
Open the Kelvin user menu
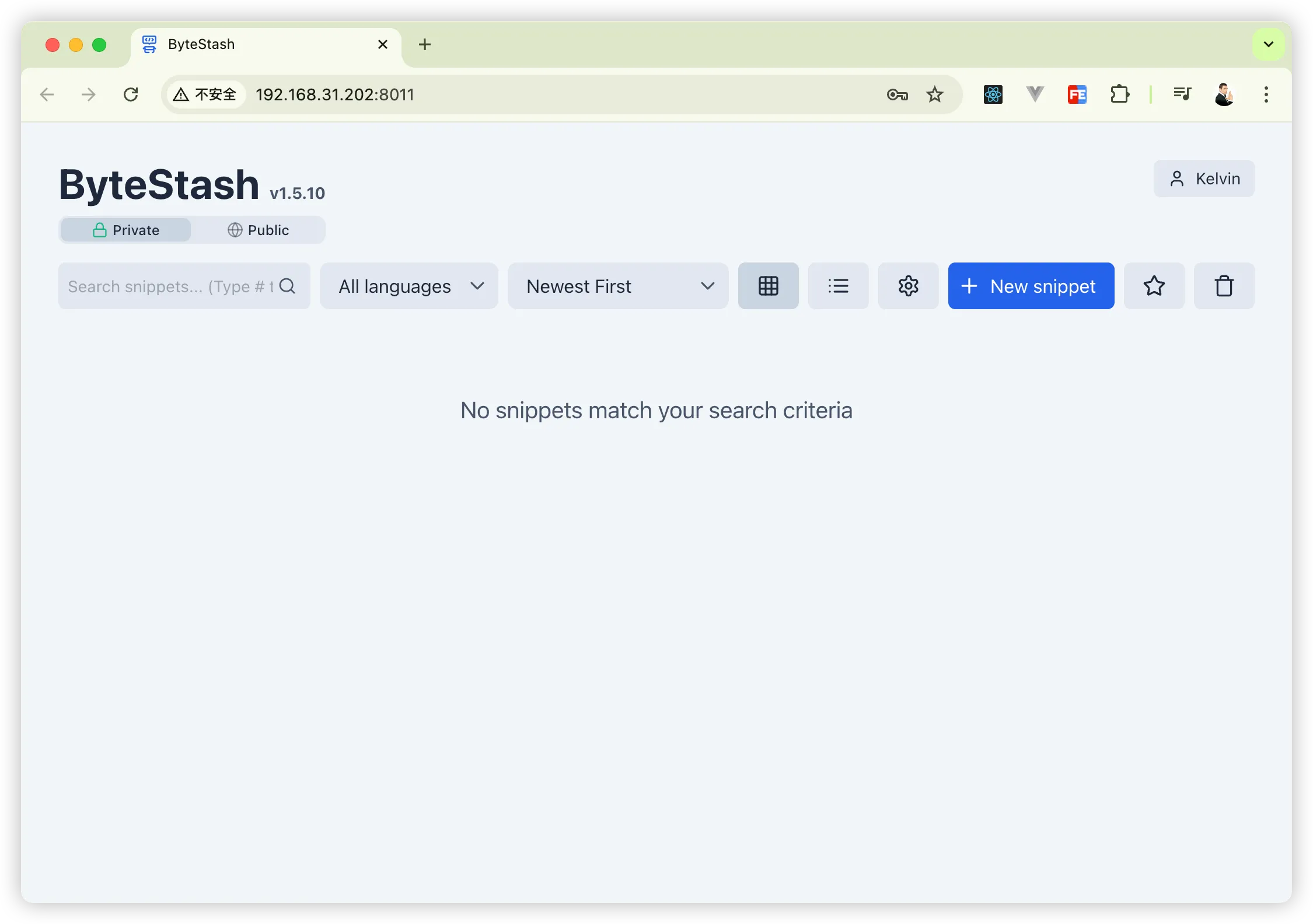[x=1204, y=178]
